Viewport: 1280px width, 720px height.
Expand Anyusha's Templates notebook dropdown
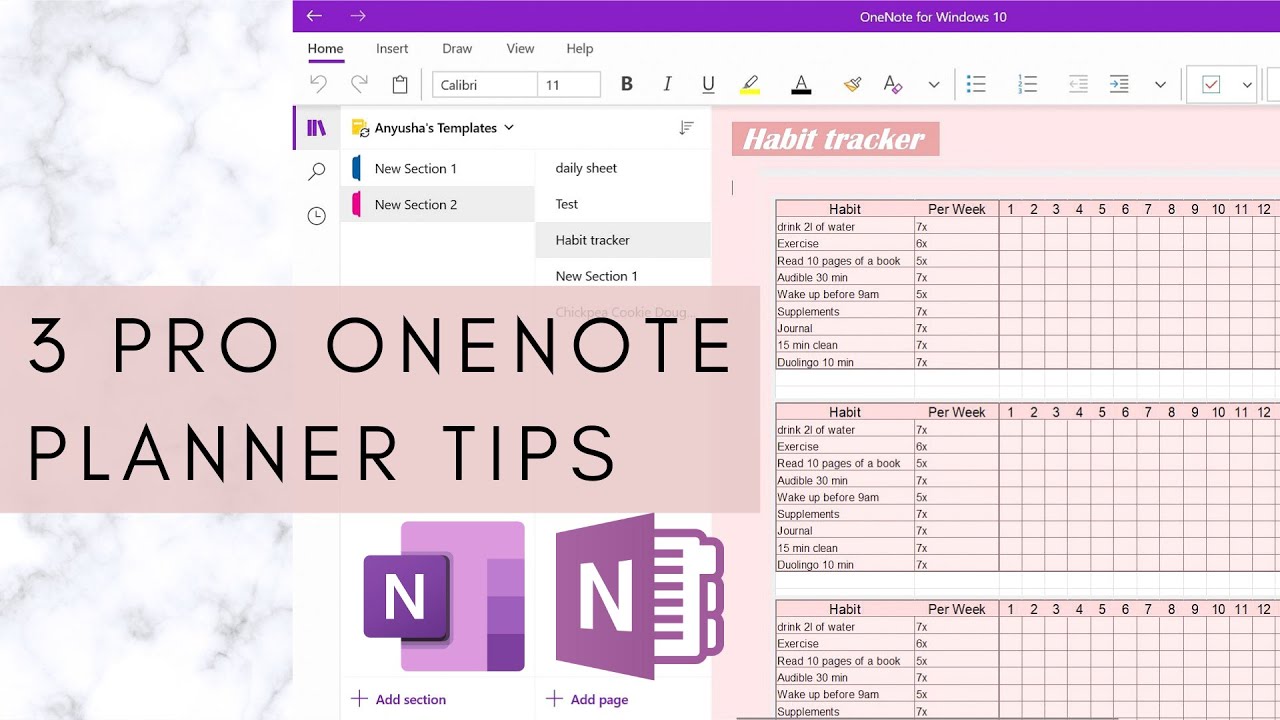(x=509, y=127)
